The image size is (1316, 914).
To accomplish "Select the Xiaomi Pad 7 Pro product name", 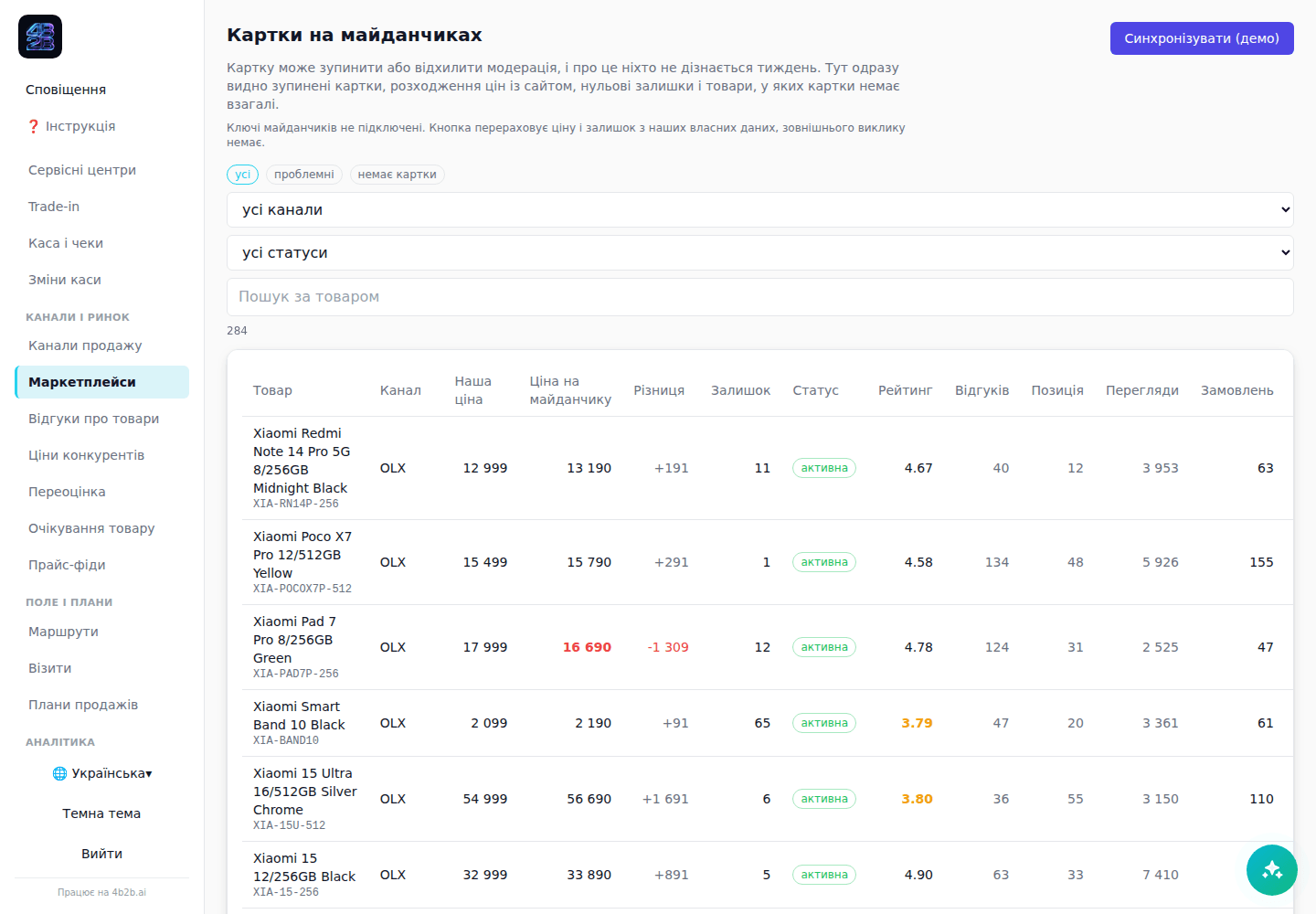I will [294, 640].
